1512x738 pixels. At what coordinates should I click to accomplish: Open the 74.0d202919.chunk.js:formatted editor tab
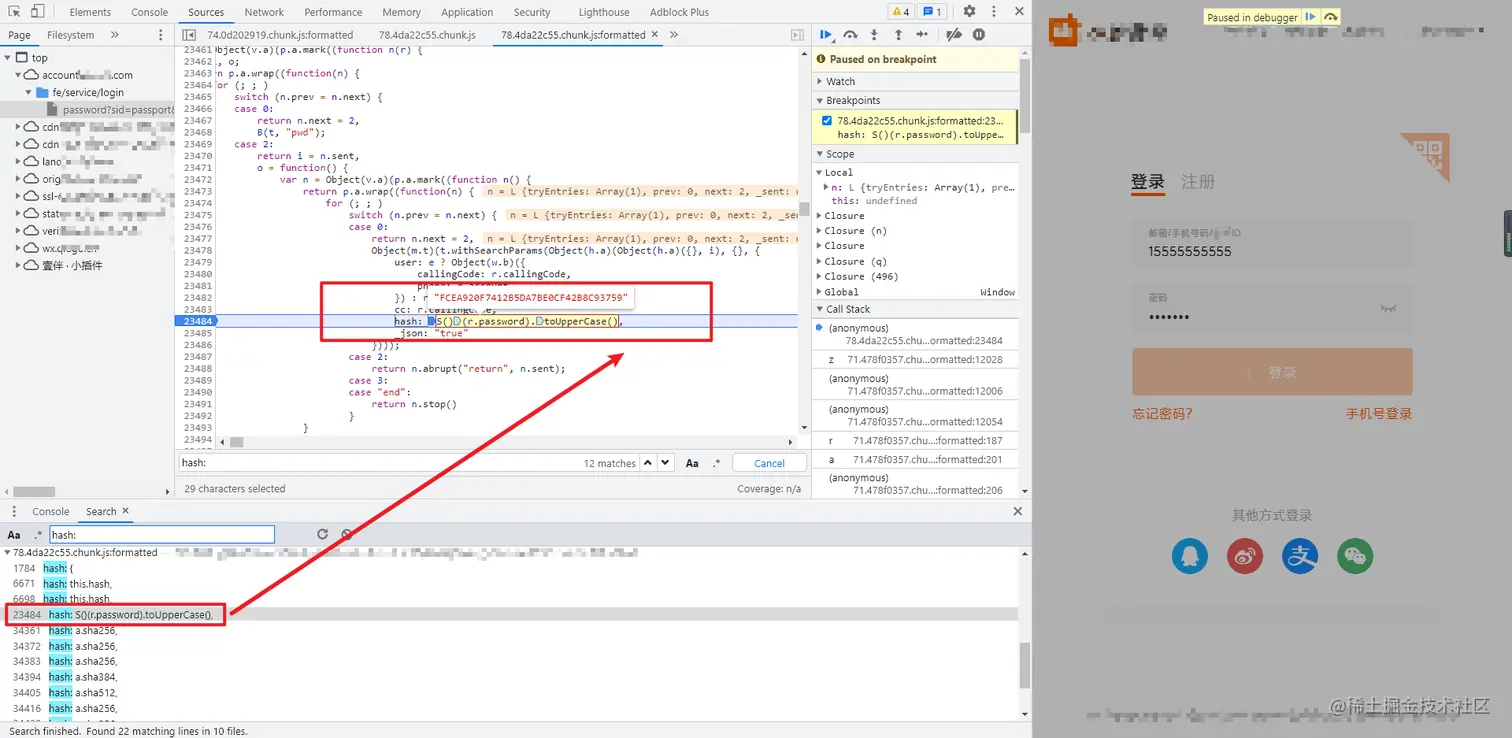280,34
